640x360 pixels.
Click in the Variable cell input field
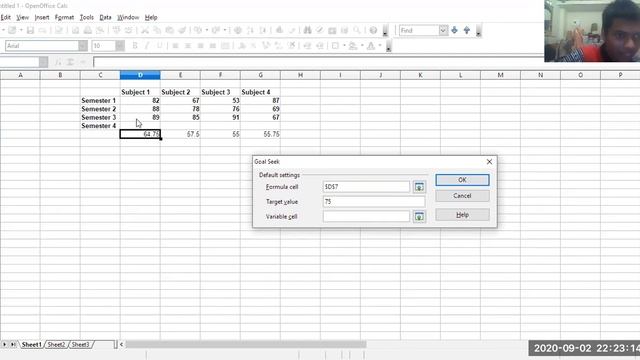(366, 216)
